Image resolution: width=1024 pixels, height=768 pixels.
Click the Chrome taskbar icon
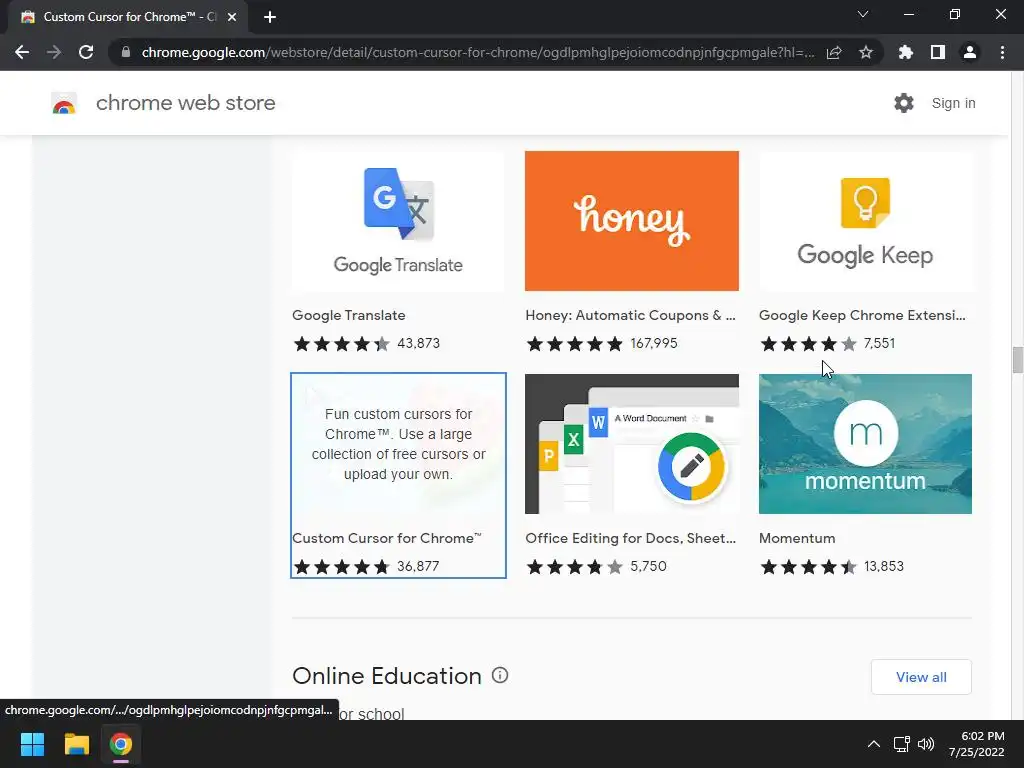121,744
